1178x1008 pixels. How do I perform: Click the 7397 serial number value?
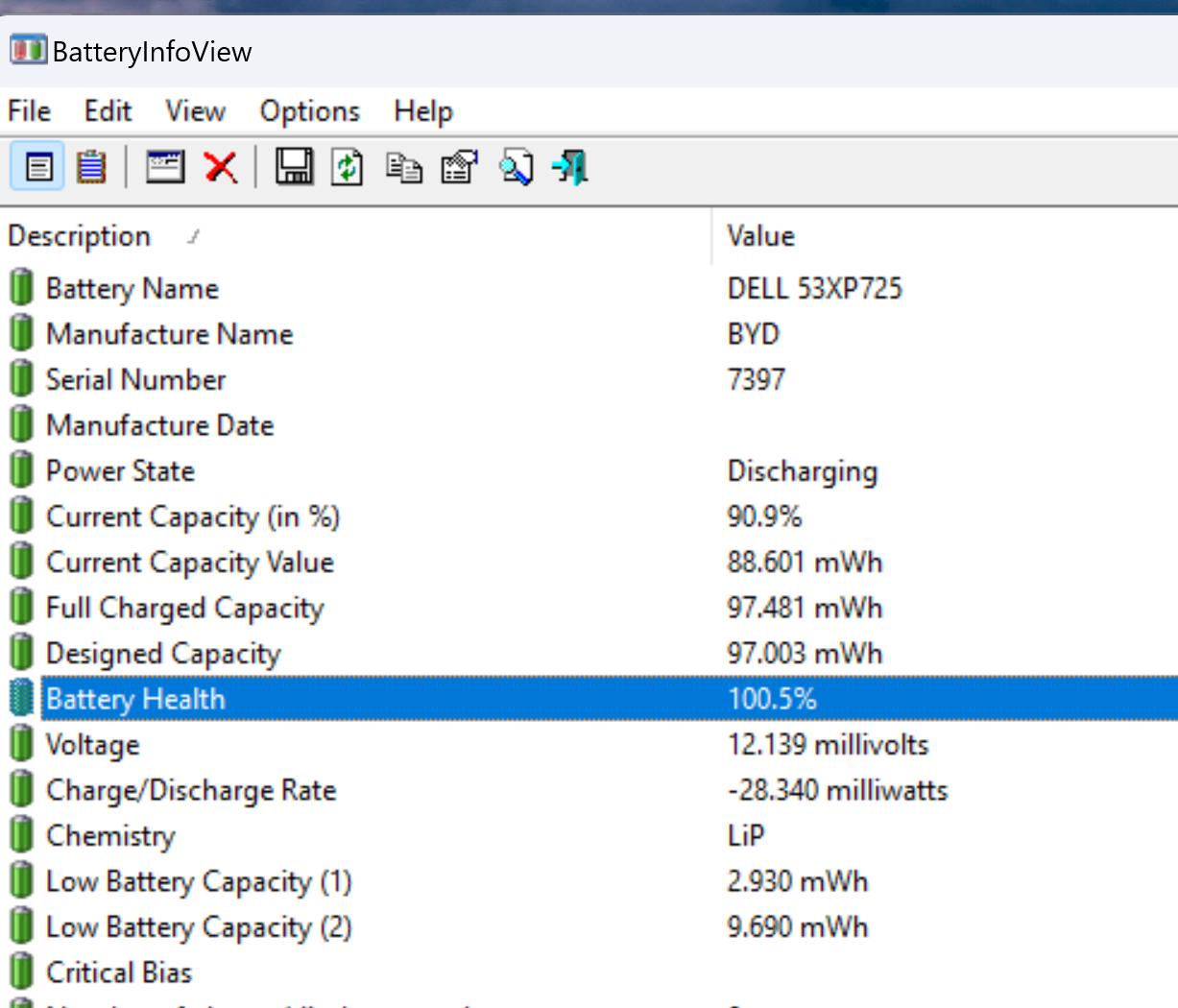pos(757,379)
